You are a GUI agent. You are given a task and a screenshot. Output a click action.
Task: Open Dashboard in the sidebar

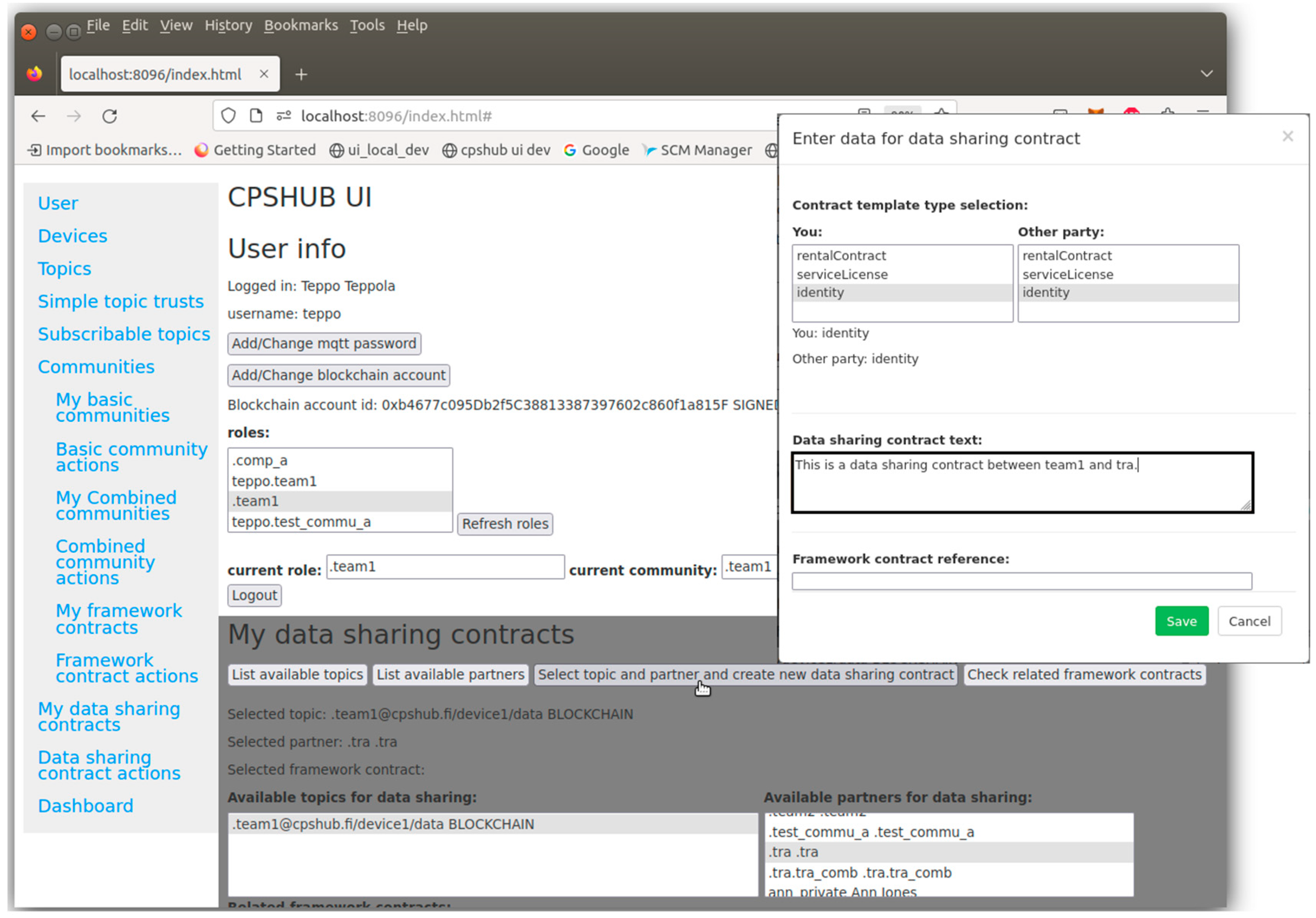[85, 806]
